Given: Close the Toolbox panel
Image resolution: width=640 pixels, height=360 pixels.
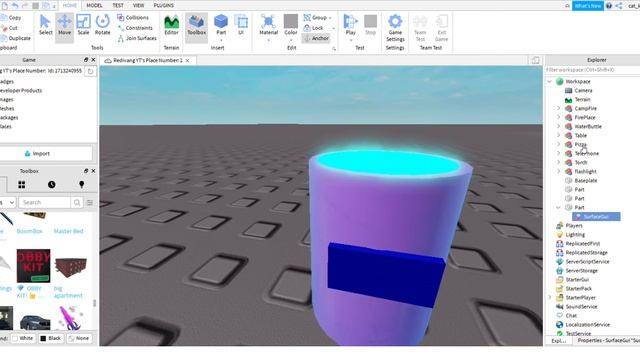Looking at the screenshot, I should [93, 171].
